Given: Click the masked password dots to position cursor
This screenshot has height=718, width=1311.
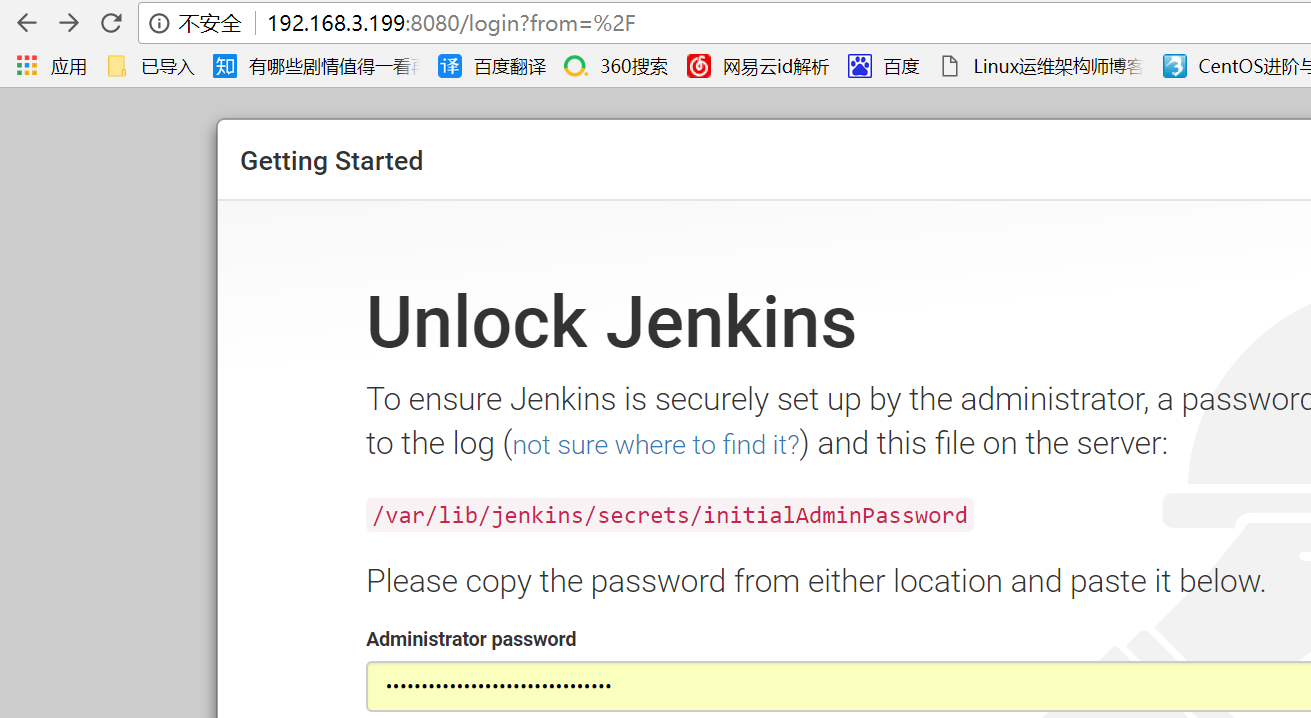Looking at the screenshot, I should 497,686.
